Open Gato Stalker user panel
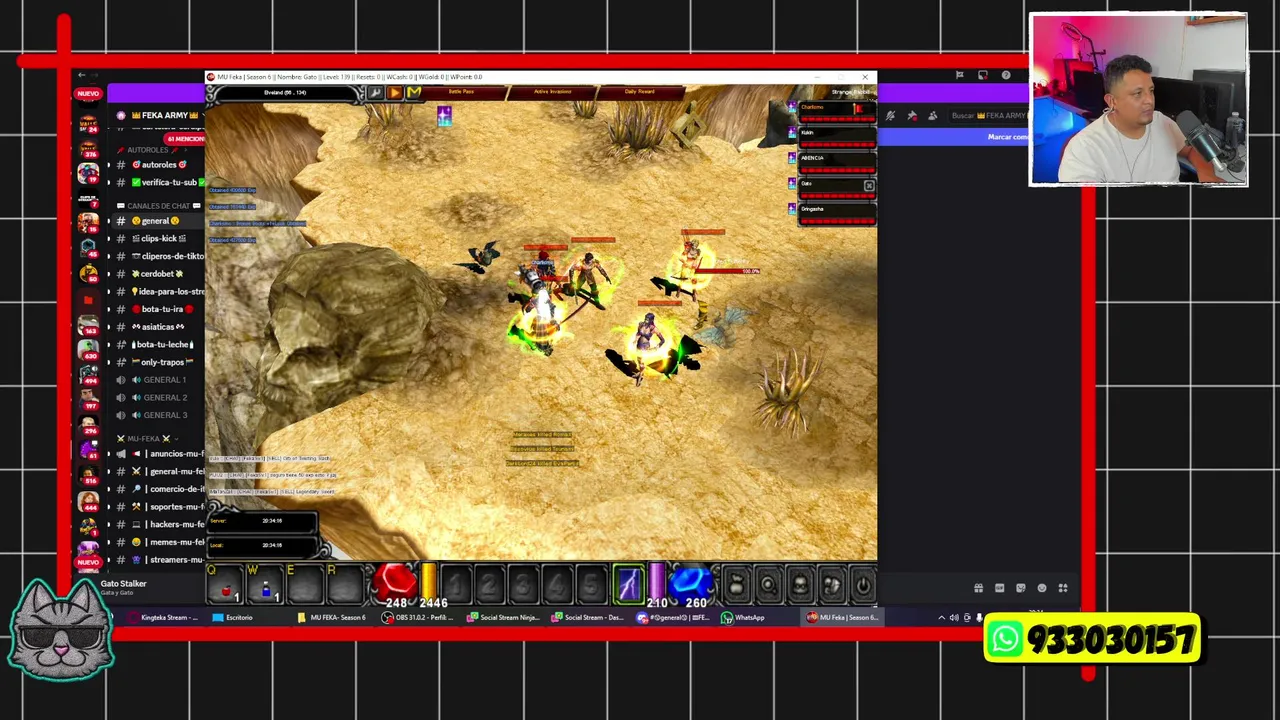The image size is (1280, 720). click(123, 586)
